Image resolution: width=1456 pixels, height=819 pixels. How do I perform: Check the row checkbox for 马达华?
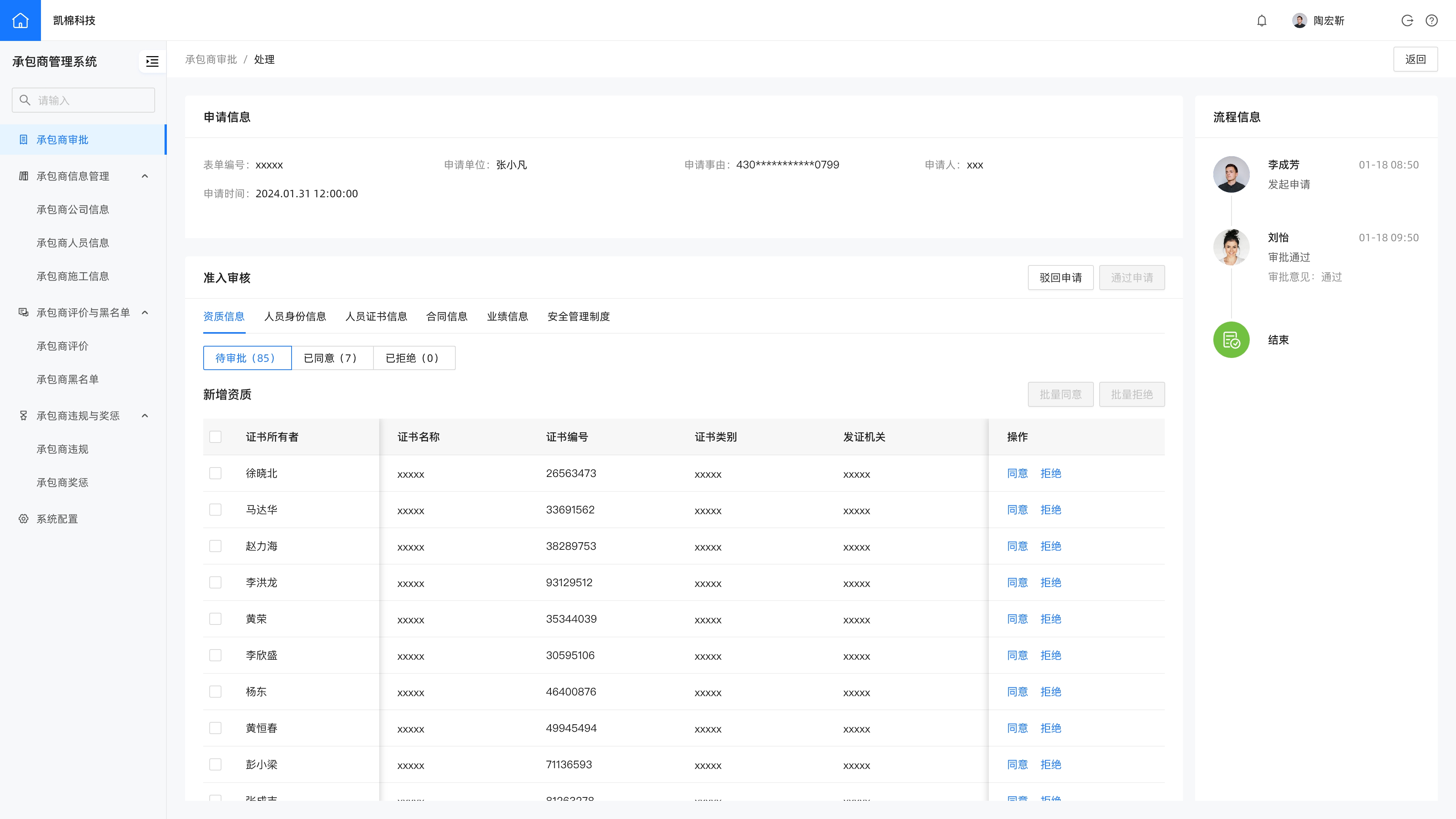(215, 510)
